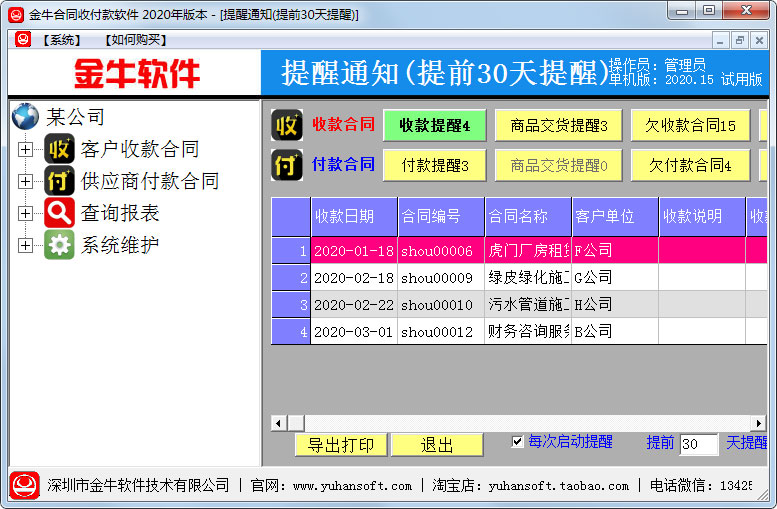This screenshot has width=777, height=509.
Task: Click the 欠付款合同4 button
Action: (x=690, y=165)
